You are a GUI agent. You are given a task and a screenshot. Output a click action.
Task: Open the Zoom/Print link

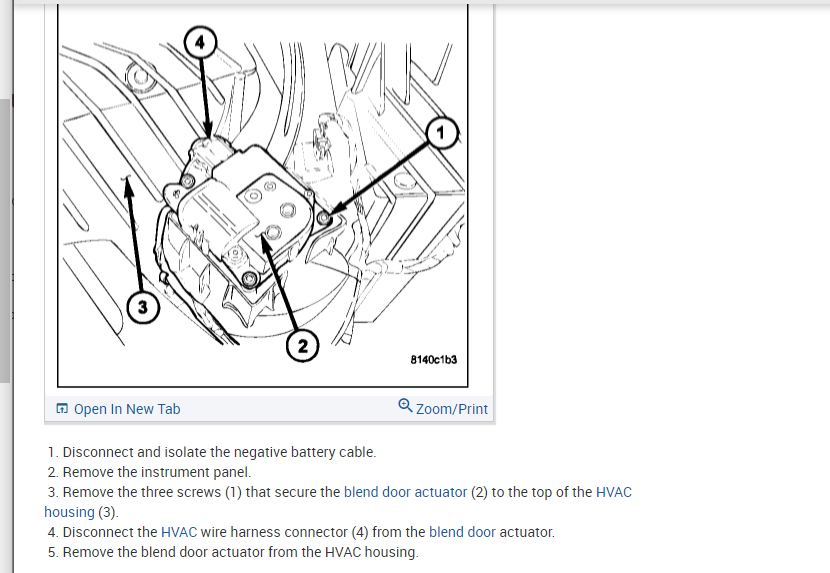452,409
